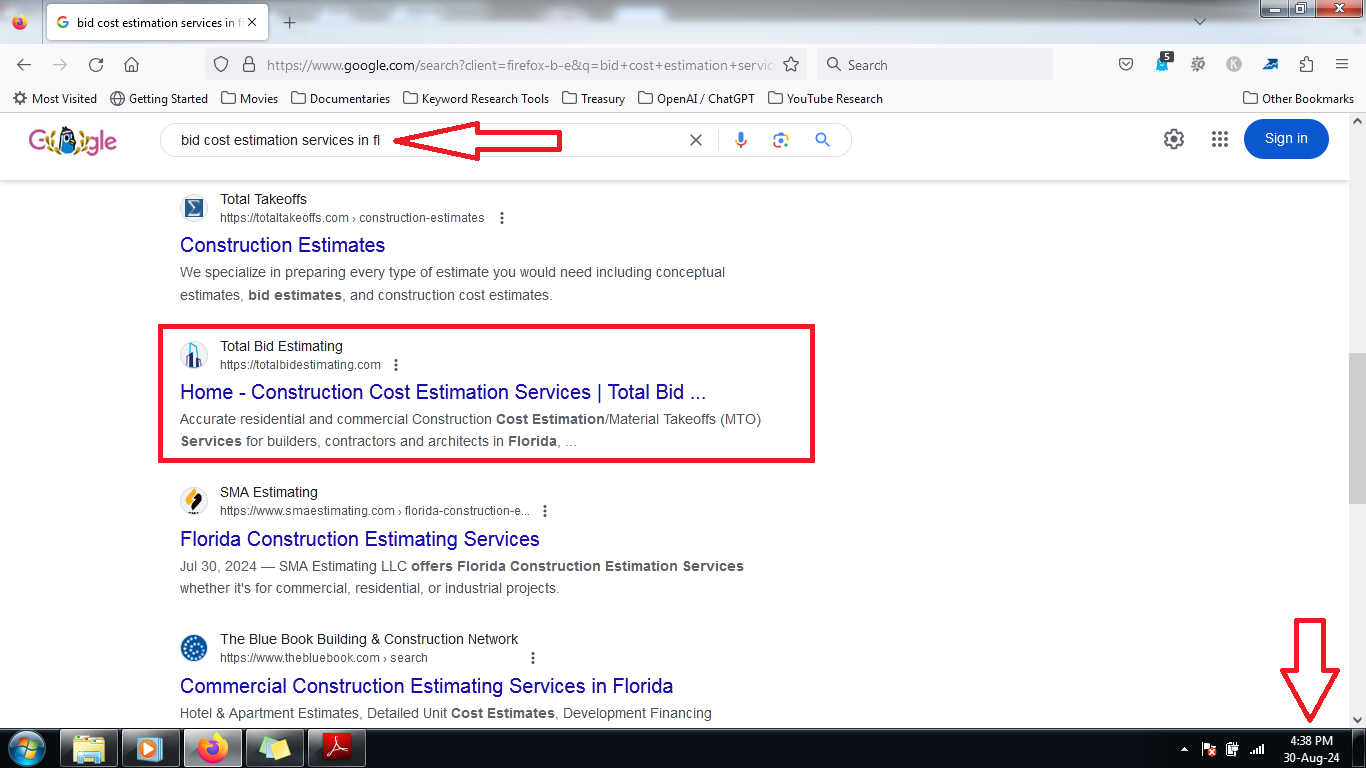This screenshot has width=1366, height=768.
Task: Click the Sign in button
Action: pos(1286,139)
